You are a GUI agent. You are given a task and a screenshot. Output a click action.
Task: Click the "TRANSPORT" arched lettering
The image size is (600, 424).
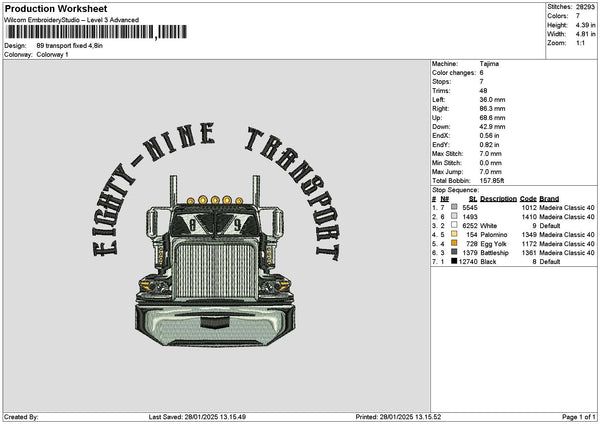tap(293, 193)
